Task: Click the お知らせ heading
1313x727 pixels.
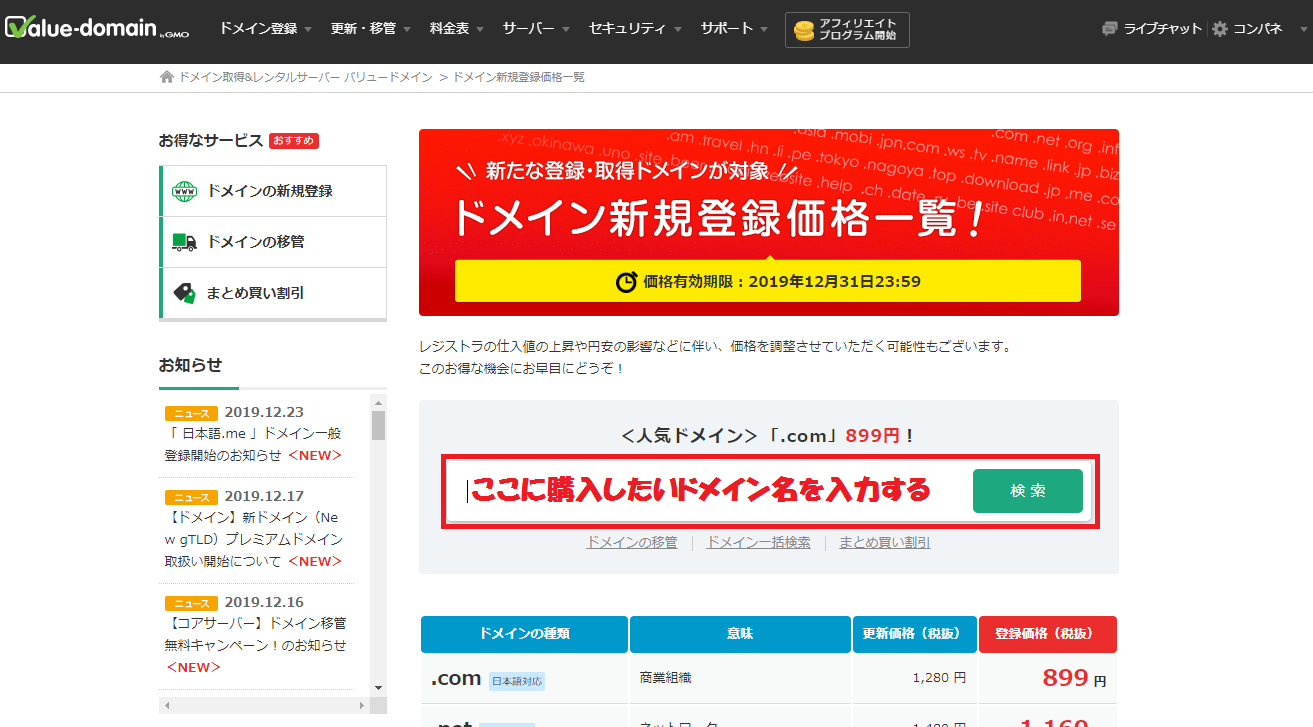Action: tap(190, 365)
